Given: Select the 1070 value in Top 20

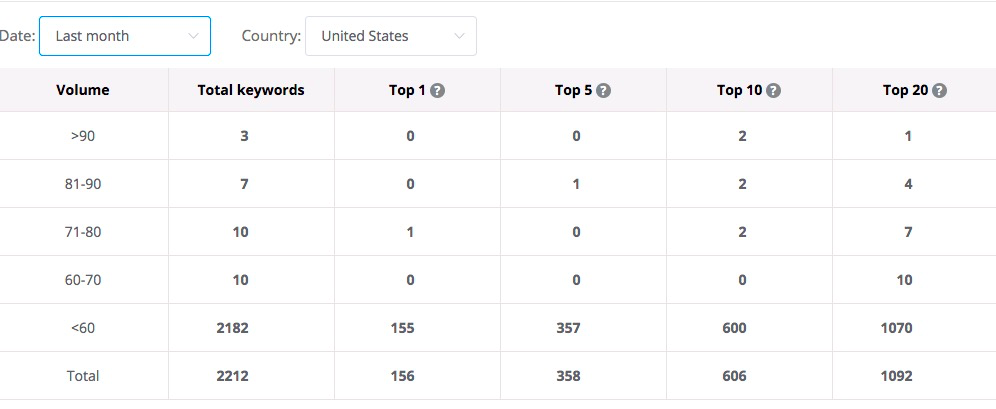Looking at the screenshot, I should (896, 328).
